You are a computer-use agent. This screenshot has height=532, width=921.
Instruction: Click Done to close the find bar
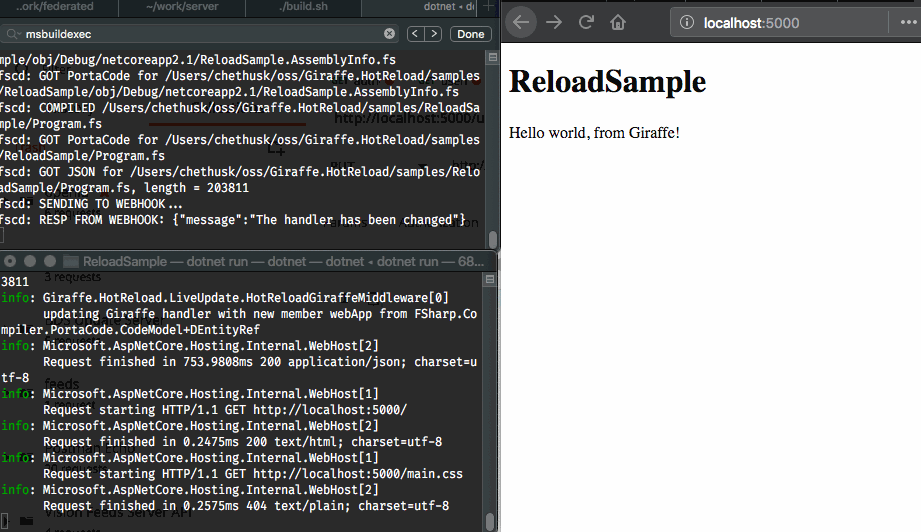tap(470, 34)
